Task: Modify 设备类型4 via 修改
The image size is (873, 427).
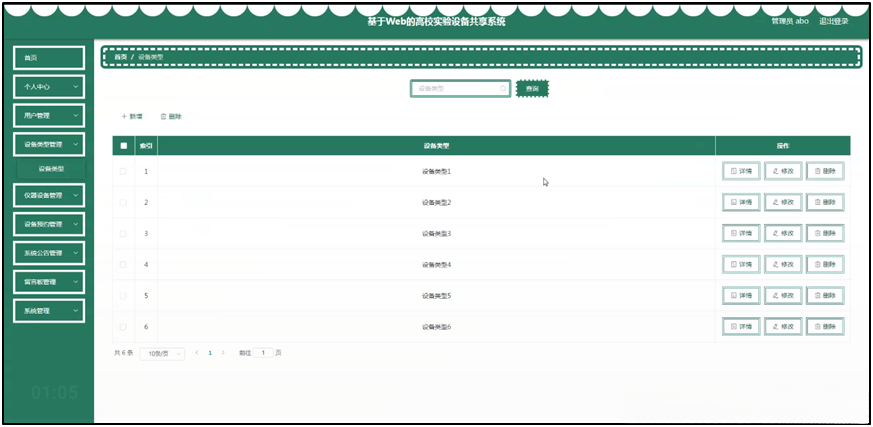Action: 783,264
